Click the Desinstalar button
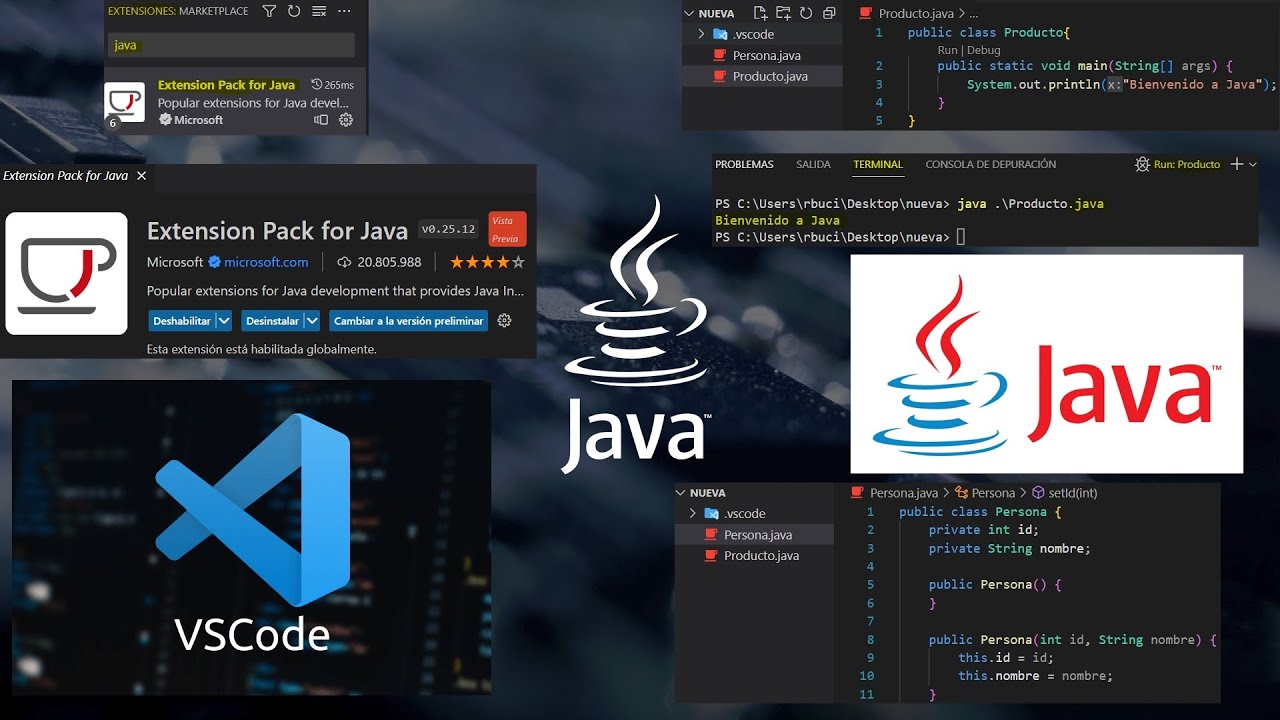Viewport: 1280px width, 720px height. click(x=272, y=321)
